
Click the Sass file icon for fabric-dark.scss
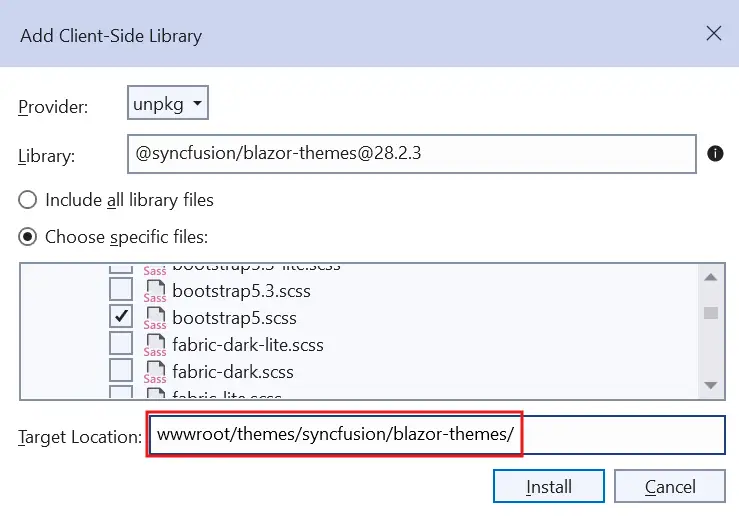tap(154, 371)
